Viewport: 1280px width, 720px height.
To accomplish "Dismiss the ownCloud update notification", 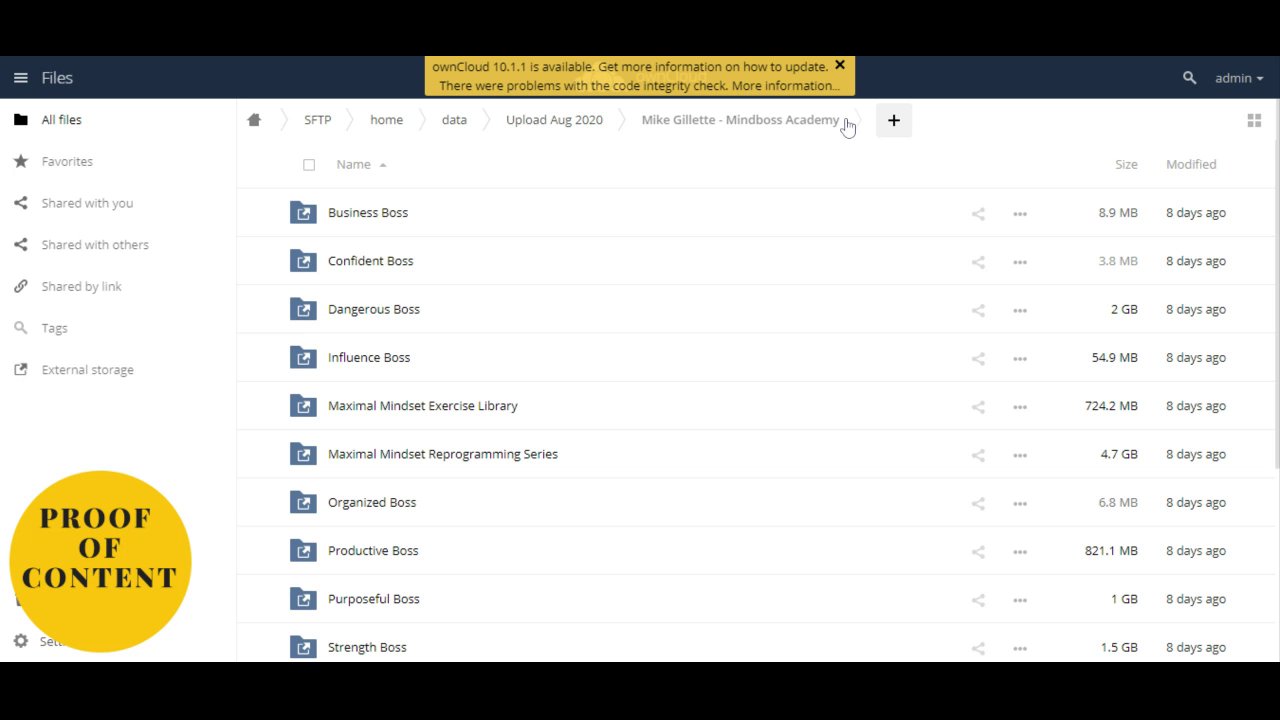I will click(840, 65).
